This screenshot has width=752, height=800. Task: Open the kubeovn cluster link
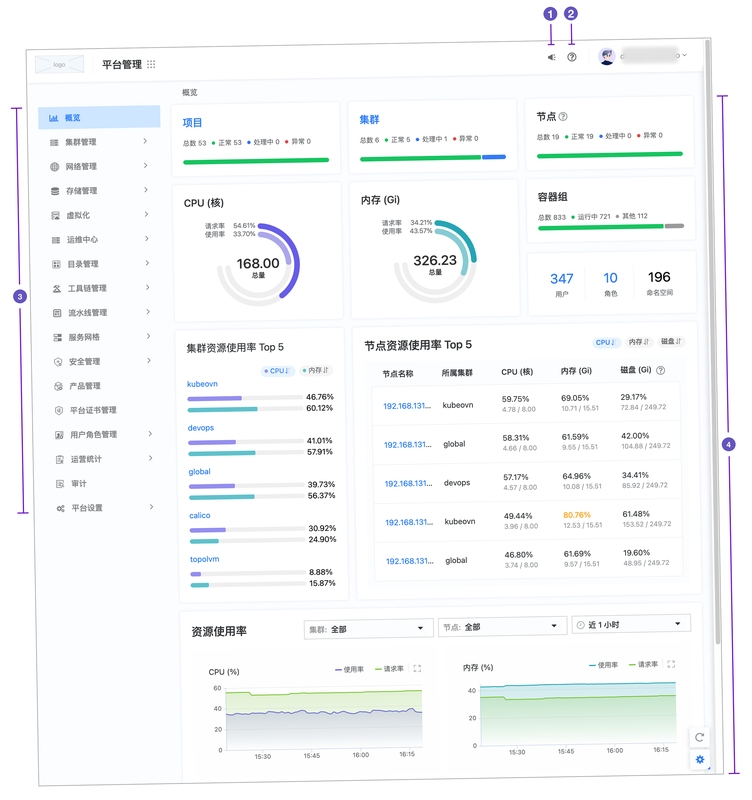(x=202, y=384)
